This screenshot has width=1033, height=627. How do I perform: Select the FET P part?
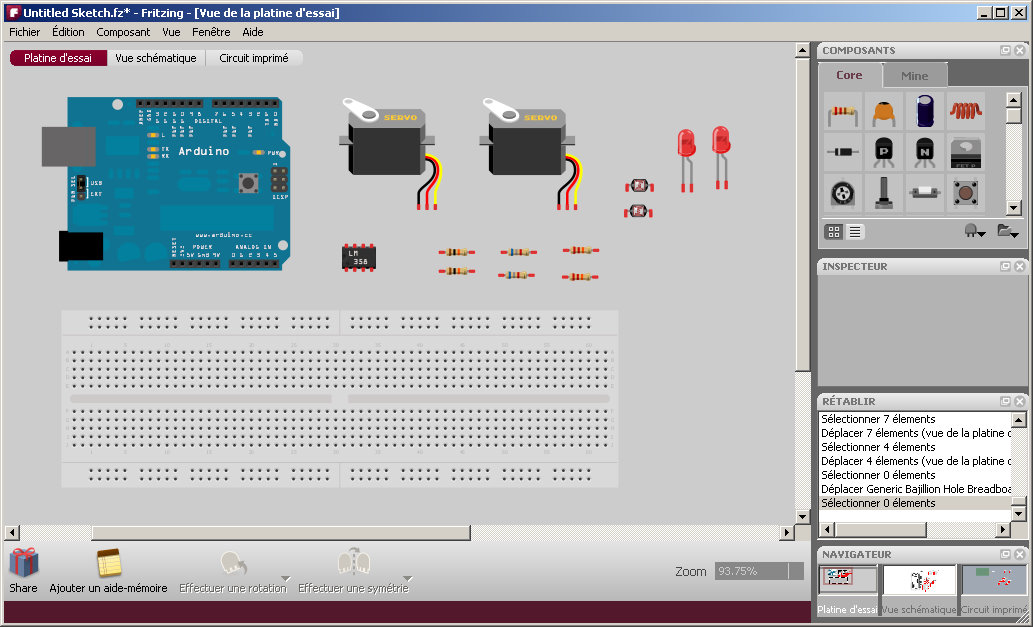[x=965, y=152]
